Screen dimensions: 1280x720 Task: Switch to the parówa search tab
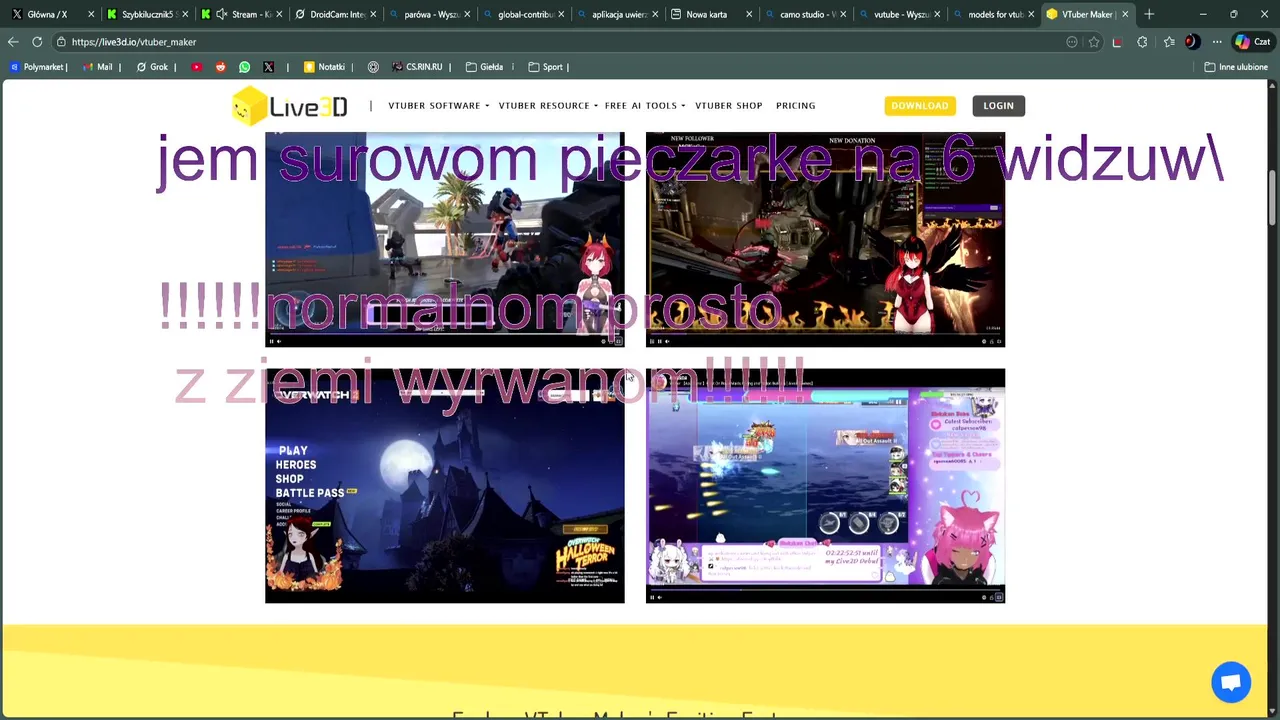(430, 14)
